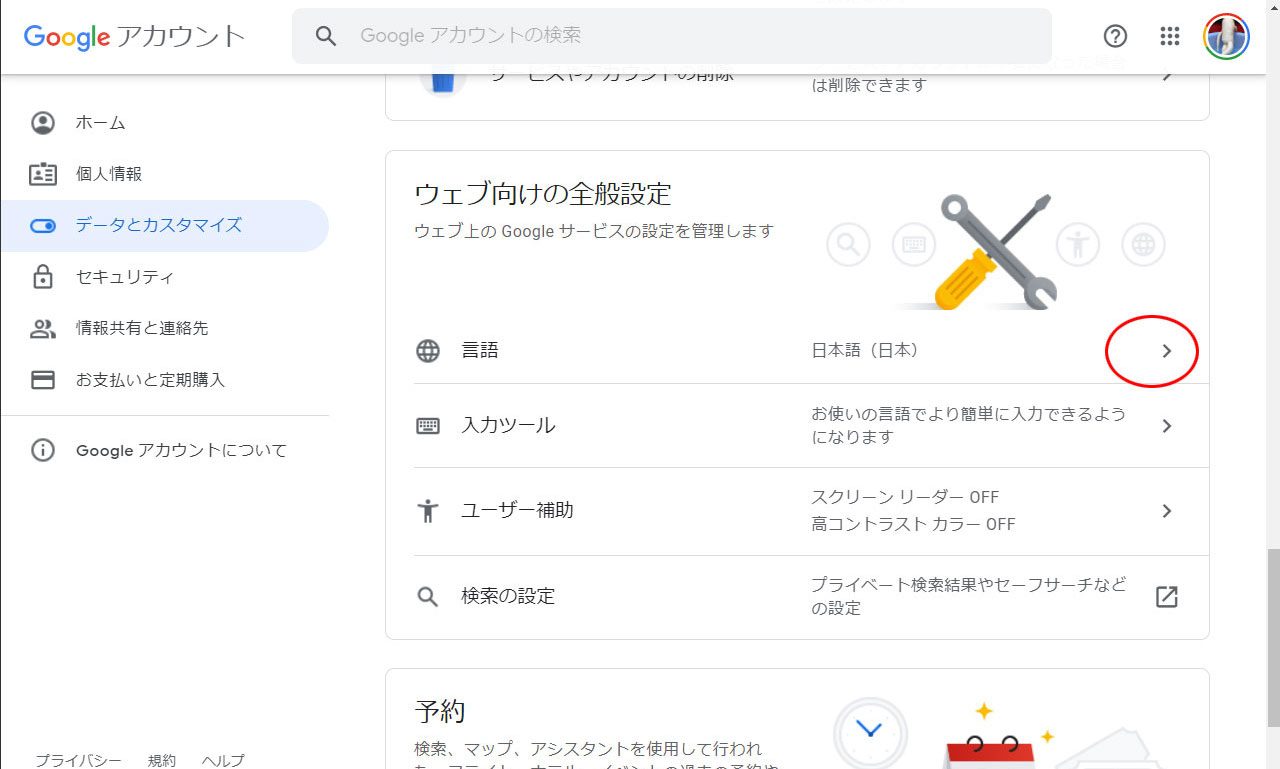
Task: Open 検索の設定 external link icon
Action: [x=1166, y=597]
